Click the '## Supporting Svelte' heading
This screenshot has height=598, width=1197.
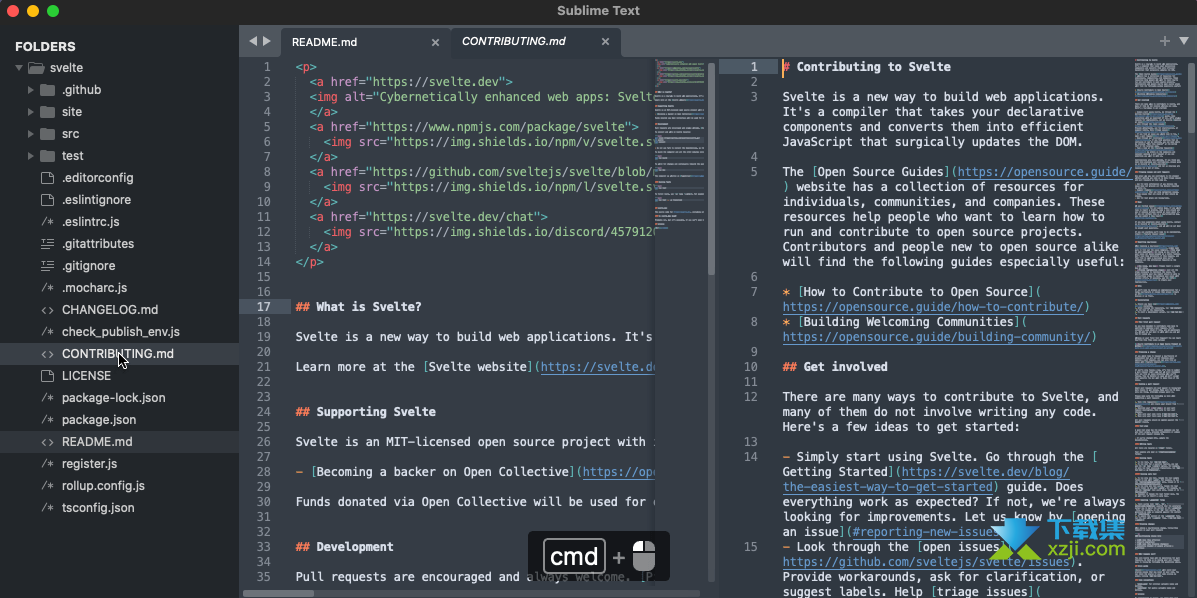[x=366, y=412]
